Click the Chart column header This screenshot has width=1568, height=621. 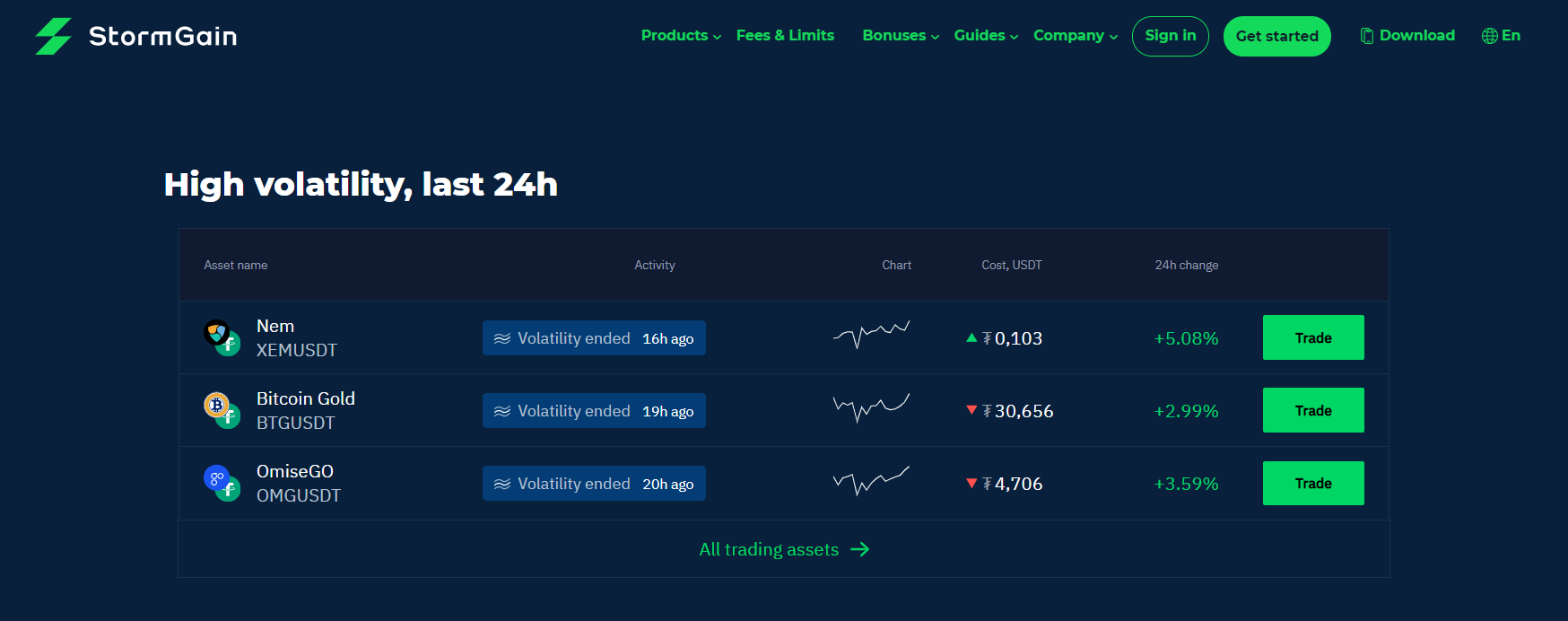pos(896,265)
